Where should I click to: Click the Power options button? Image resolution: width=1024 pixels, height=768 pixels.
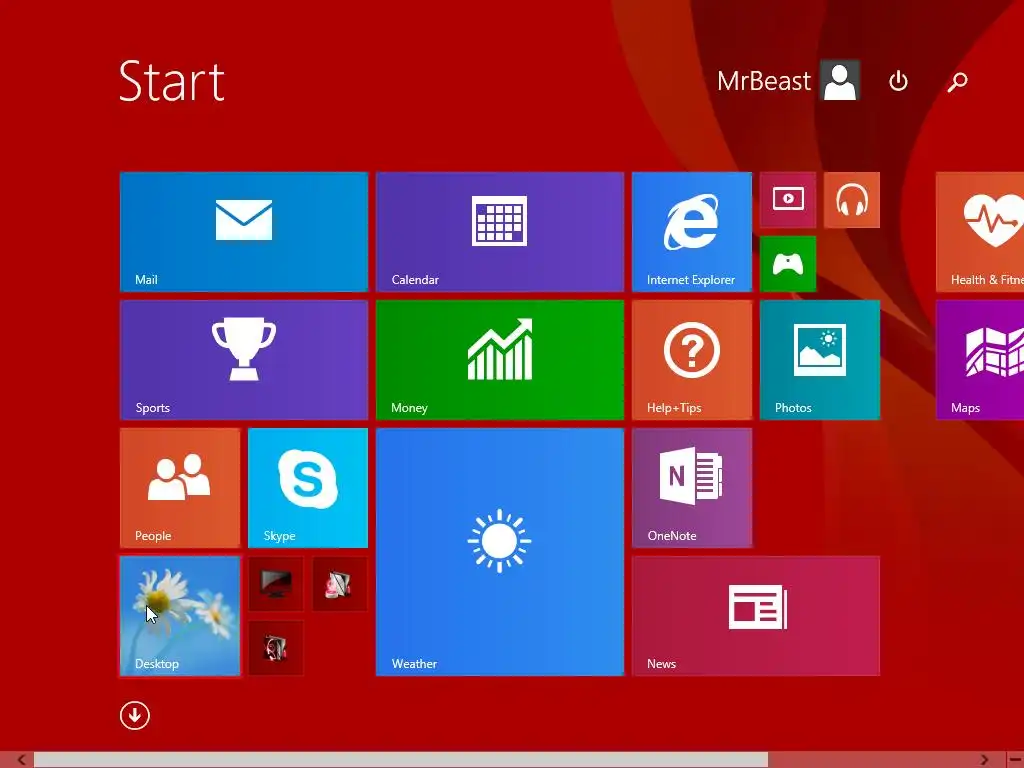pyautogui.click(x=899, y=81)
